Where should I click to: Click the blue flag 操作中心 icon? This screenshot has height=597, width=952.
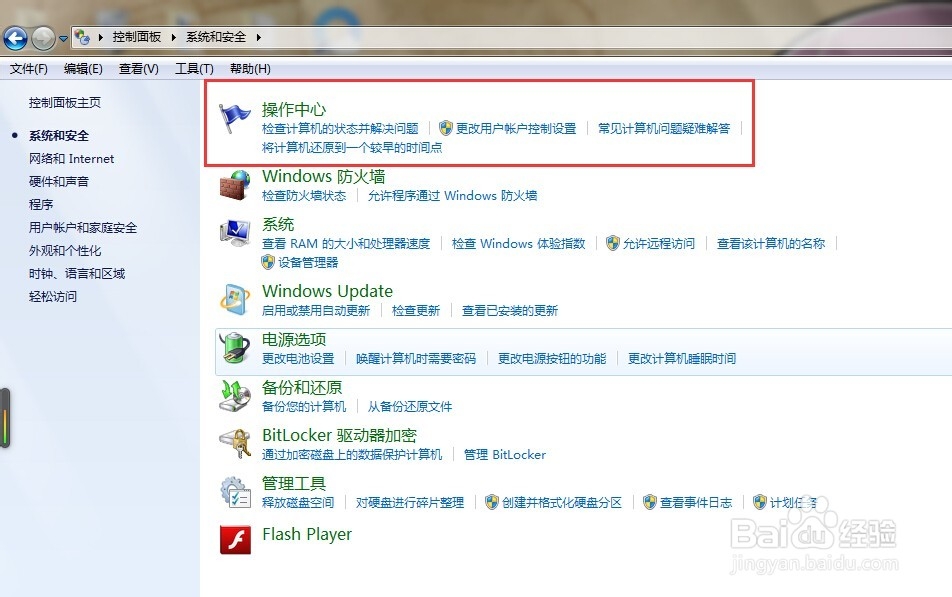pyautogui.click(x=234, y=118)
